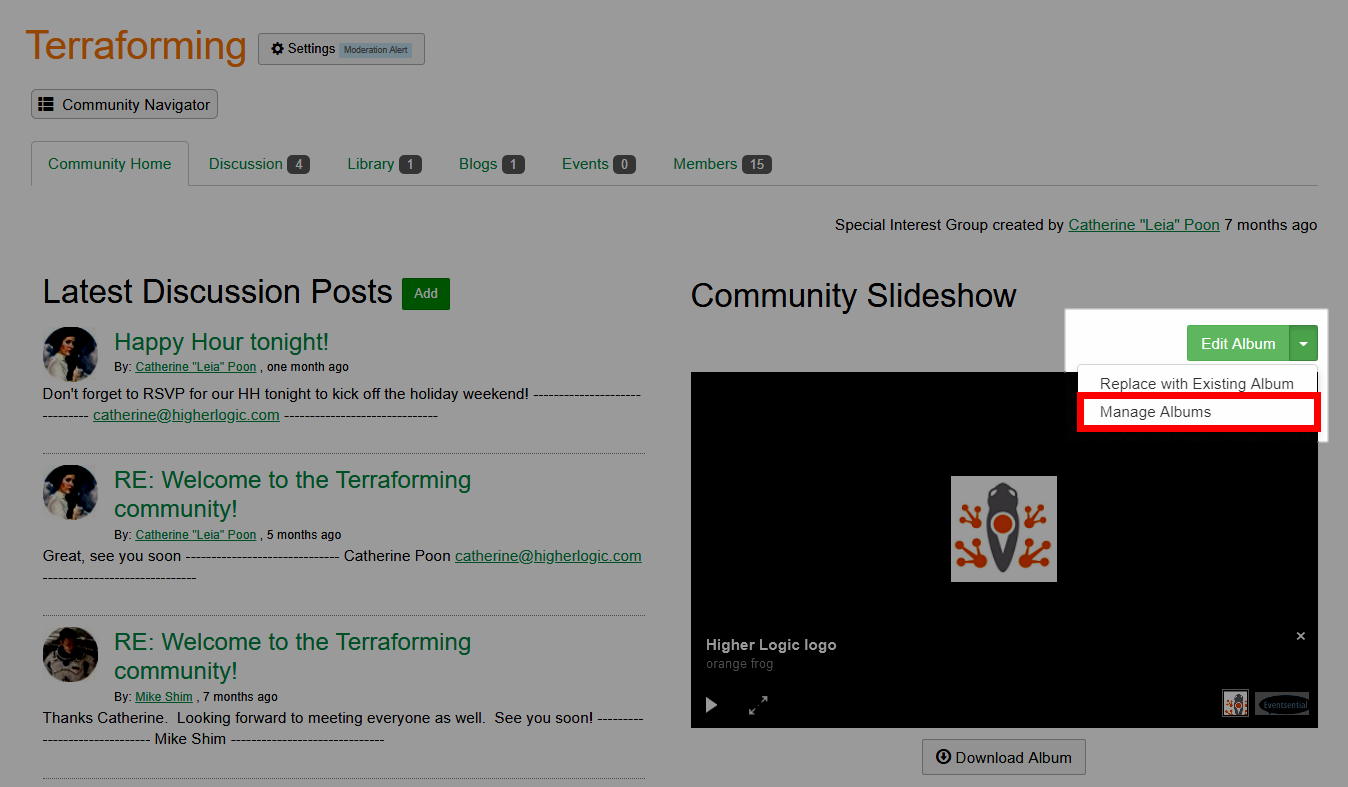The width and height of the screenshot is (1348, 787).
Task: Choose Manage Albums from dropdown
Action: [x=1155, y=412]
